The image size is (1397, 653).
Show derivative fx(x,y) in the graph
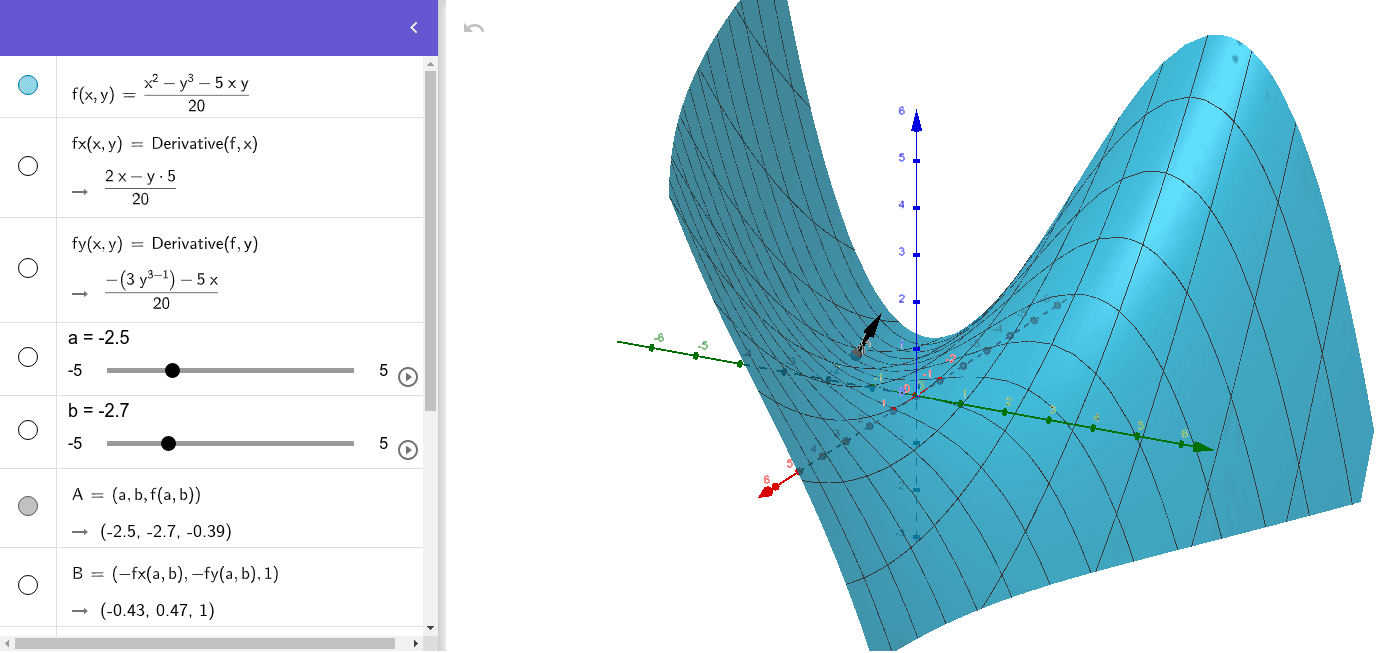28,166
